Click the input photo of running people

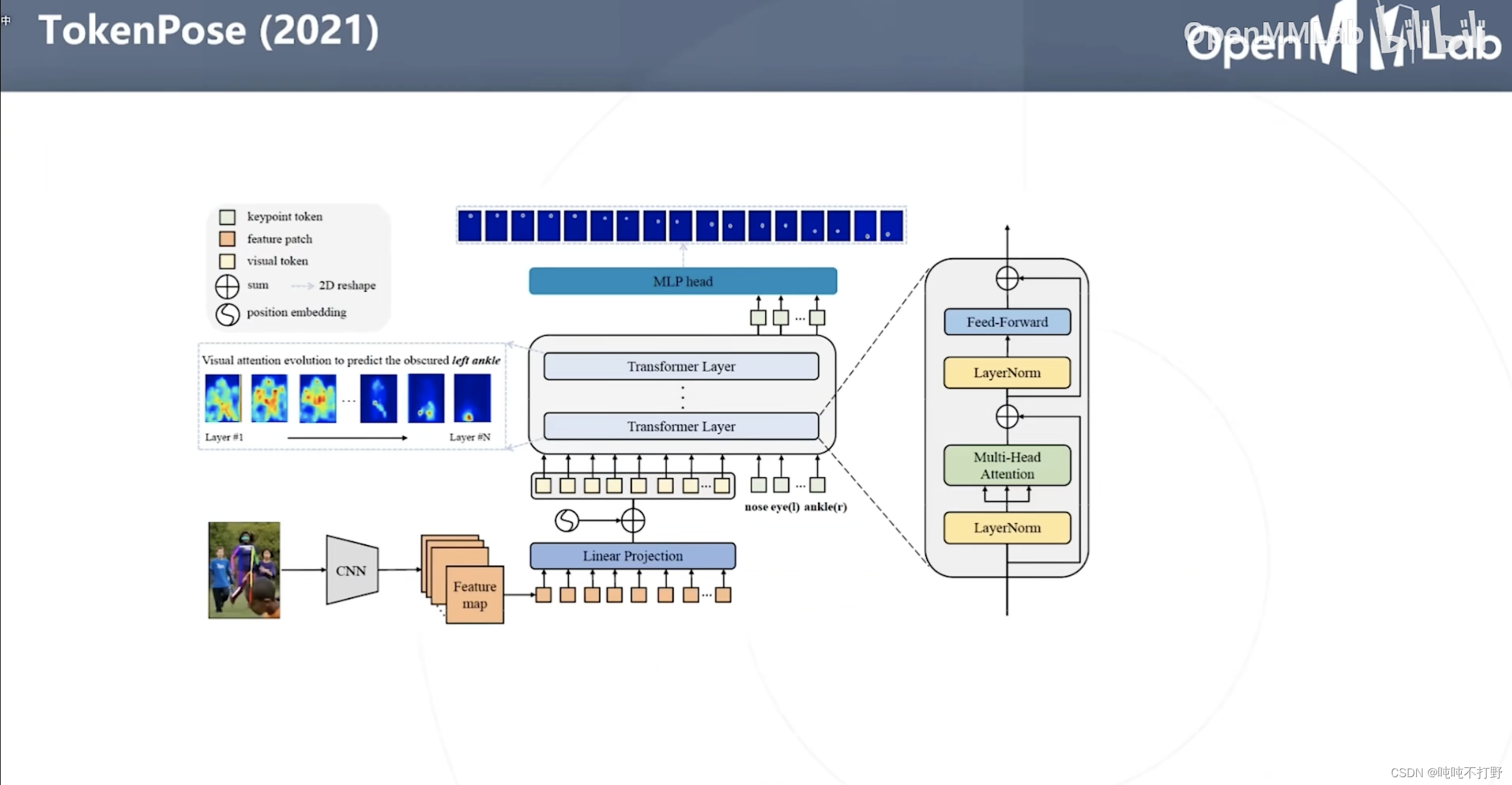(244, 570)
